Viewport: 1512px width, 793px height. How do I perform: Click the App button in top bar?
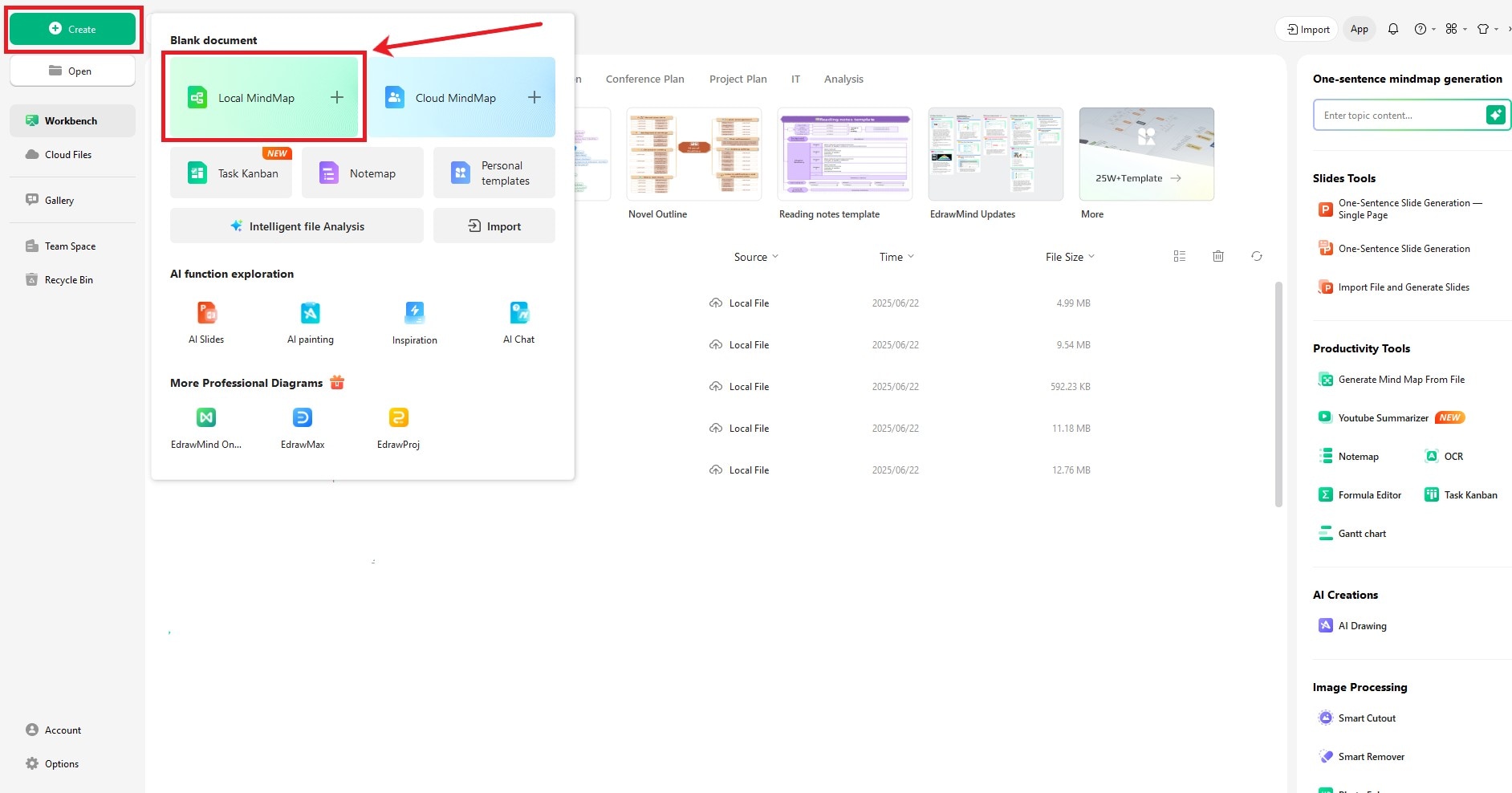tap(1359, 29)
